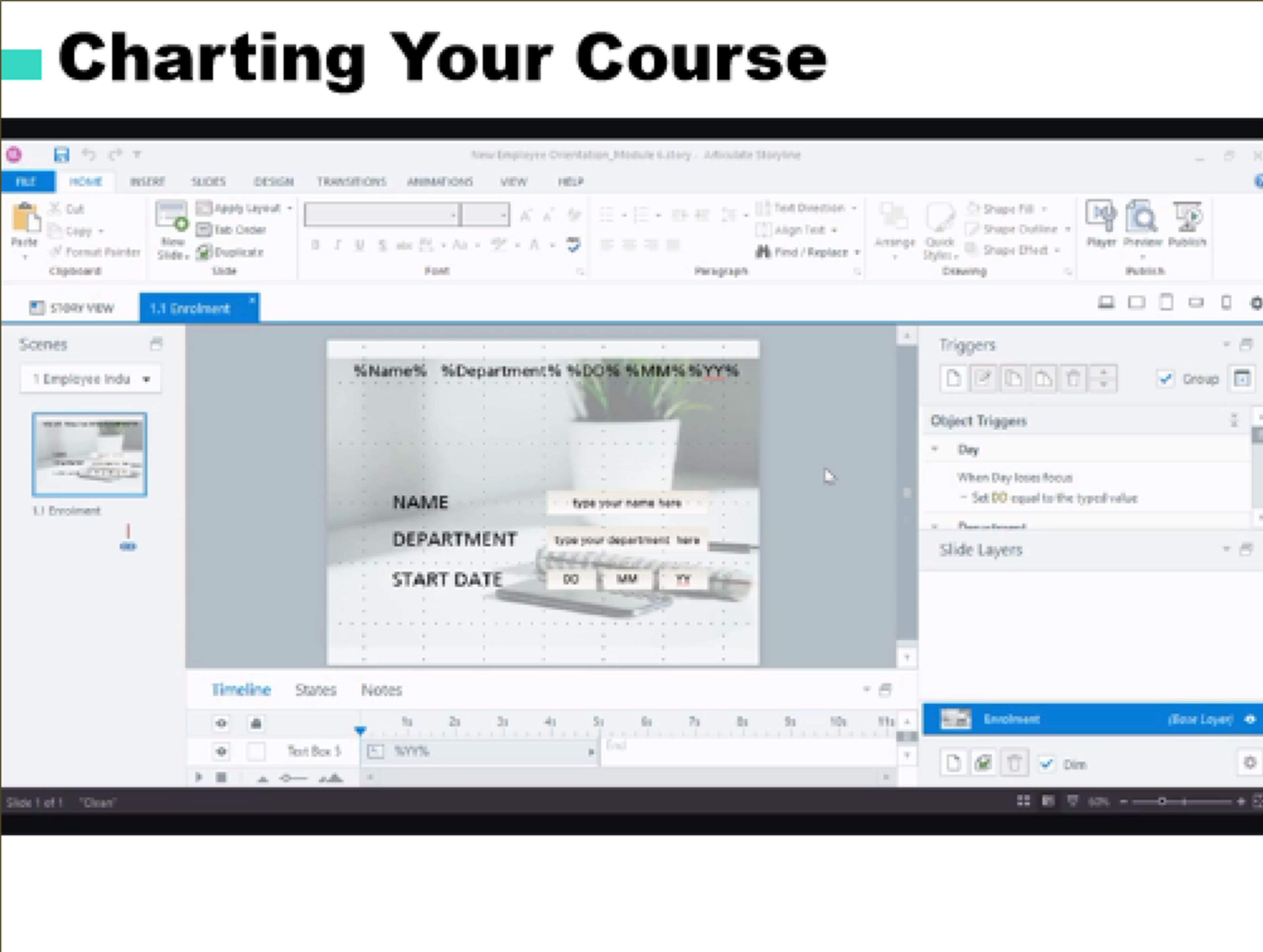This screenshot has width=1263, height=952.
Task: Switch to the TRANSITIONS ribbon tab
Action: pos(352,182)
